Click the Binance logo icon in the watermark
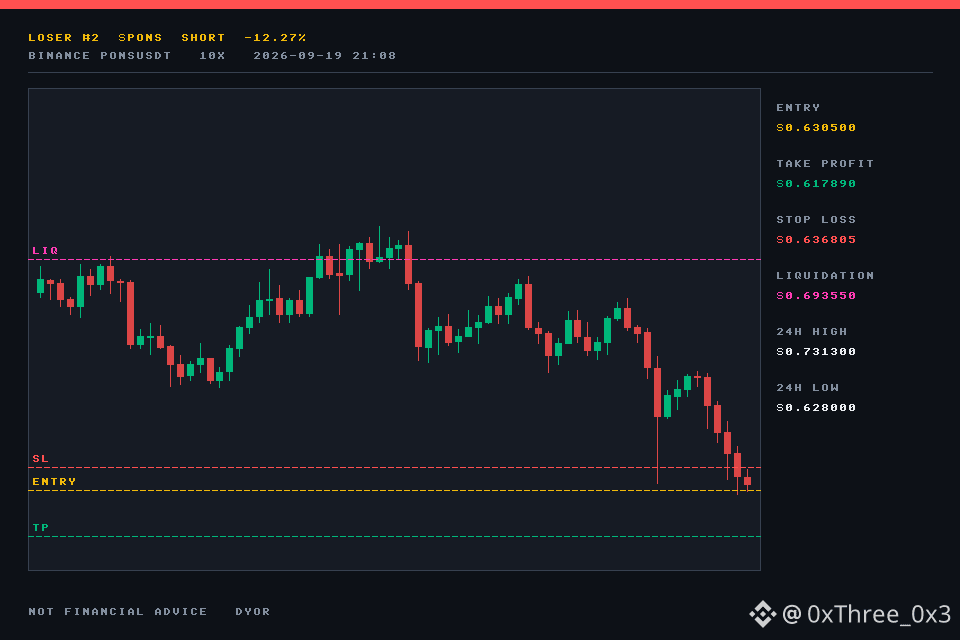Screen dimensions: 960x640 (x=762, y=614)
